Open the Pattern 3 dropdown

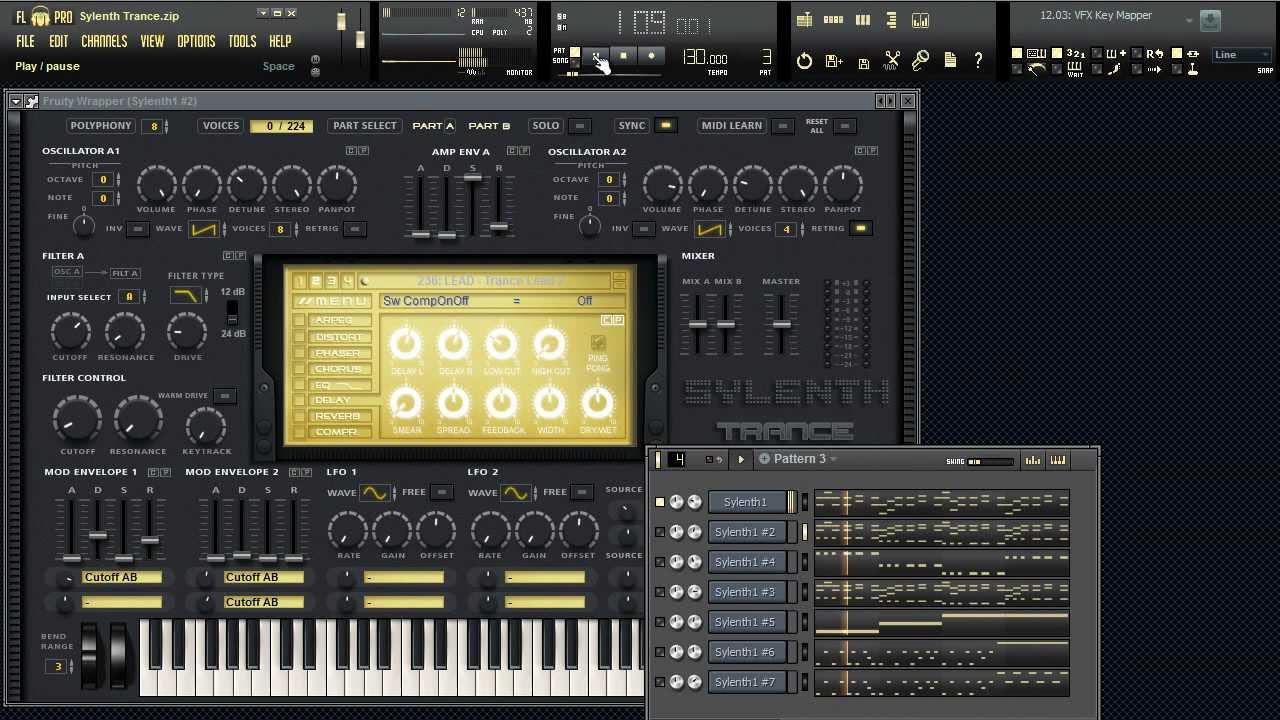(x=832, y=460)
